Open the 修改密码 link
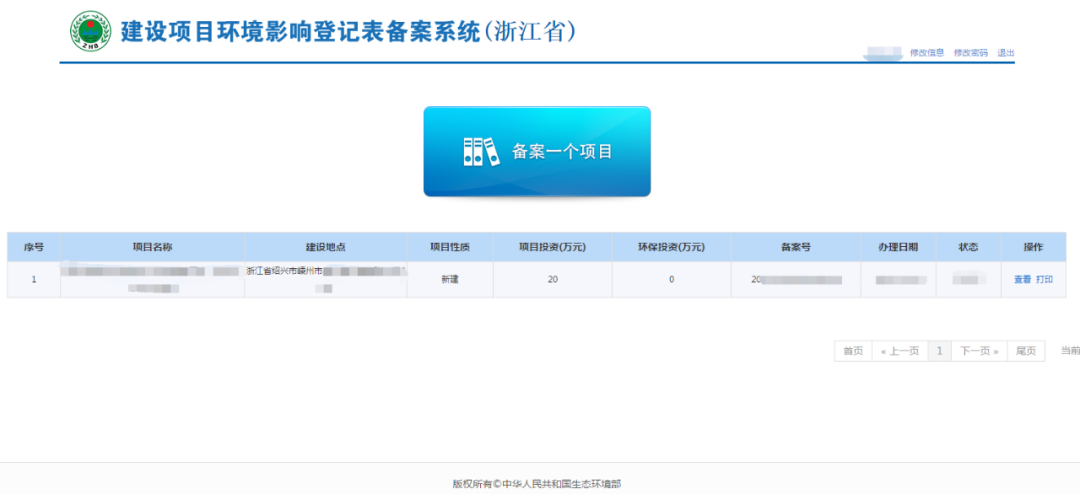The height and width of the screenshot is (494, 1080). (970, 53)
